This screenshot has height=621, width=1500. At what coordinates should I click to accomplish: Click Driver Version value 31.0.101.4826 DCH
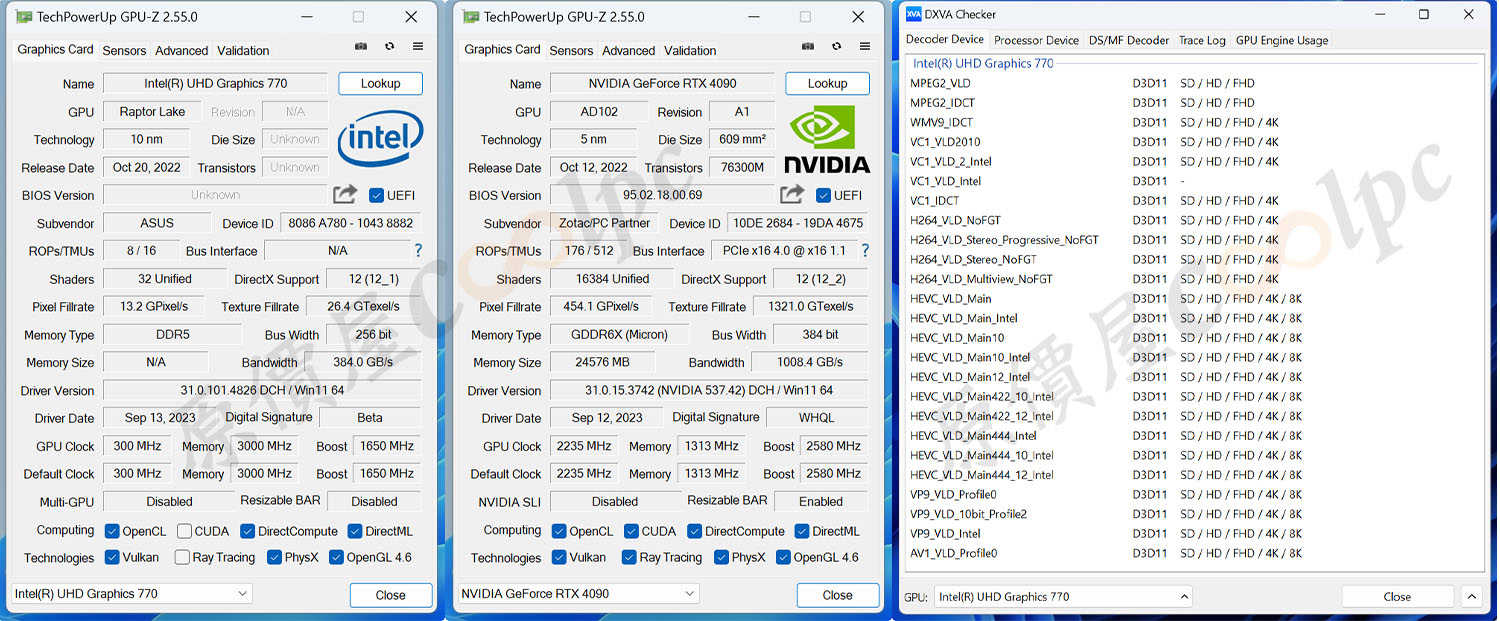[x=262, y=390]
